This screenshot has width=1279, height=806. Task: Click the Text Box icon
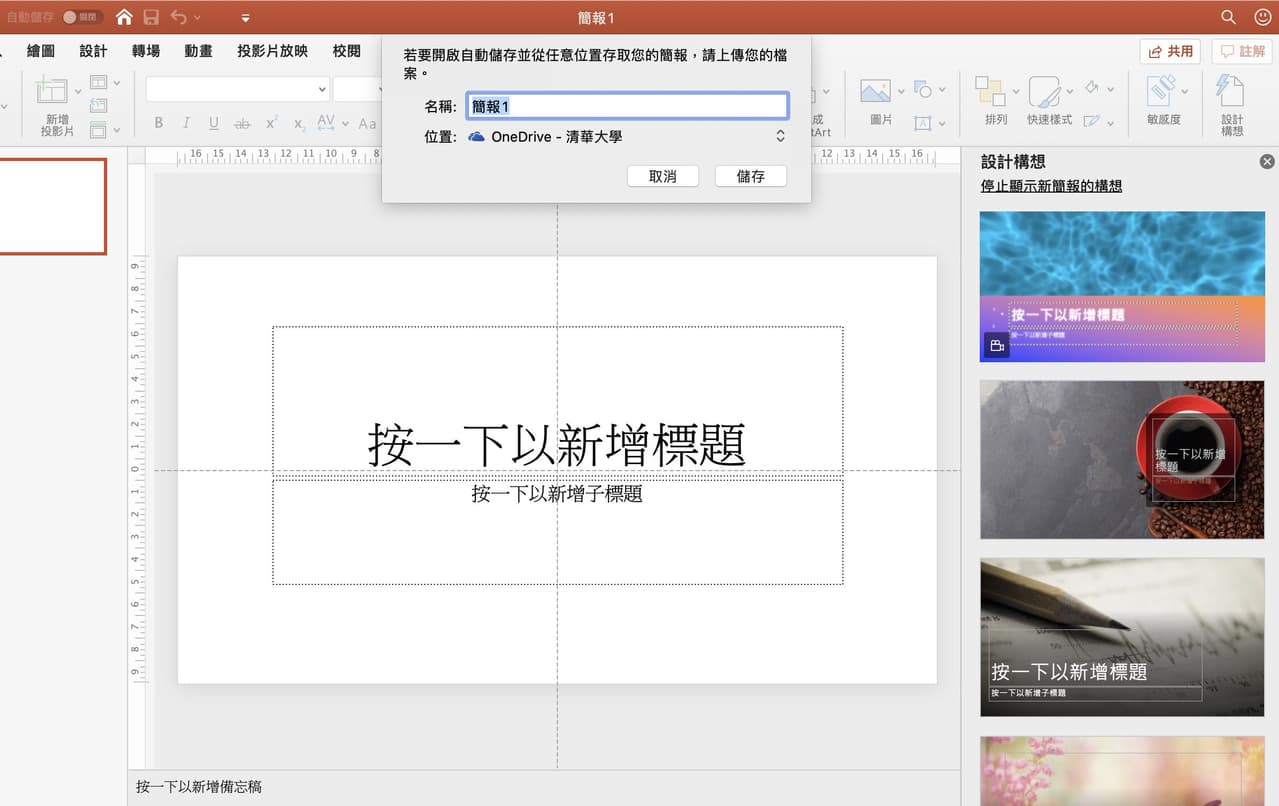click(x=923, y=123)
